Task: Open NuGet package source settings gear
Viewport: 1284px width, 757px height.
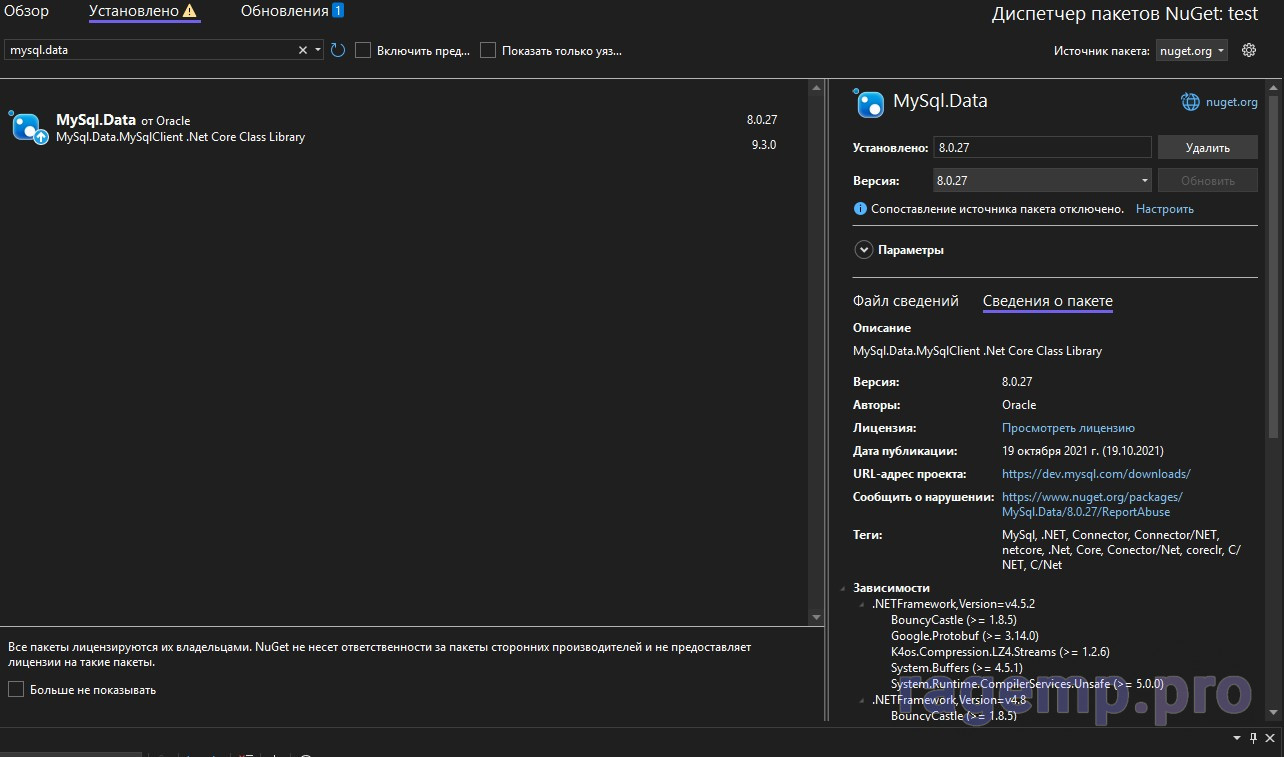Action: tap(1249, 50)
